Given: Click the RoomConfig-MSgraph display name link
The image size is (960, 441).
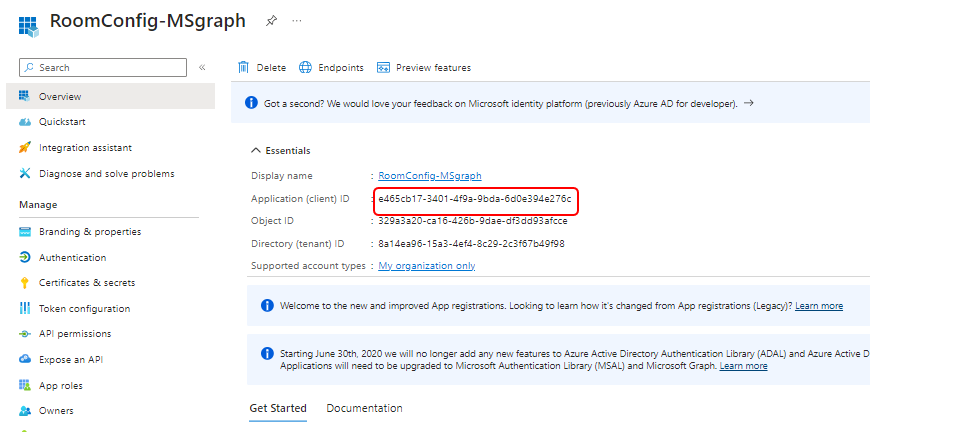Looking at the screenshot, I should click(x=430, y=176).
